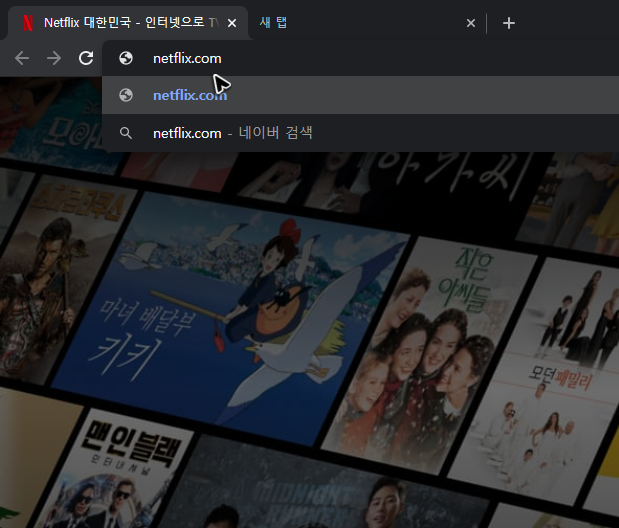Switch to the Netflix 대한민국 tab

pos(128,23)
